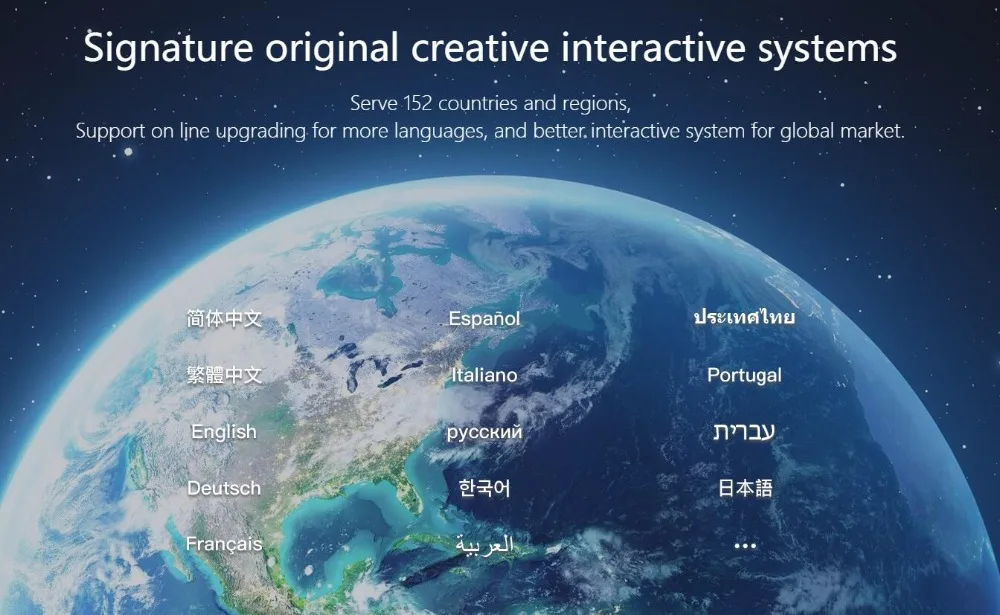Choose the العربية language label

(484, 545)
